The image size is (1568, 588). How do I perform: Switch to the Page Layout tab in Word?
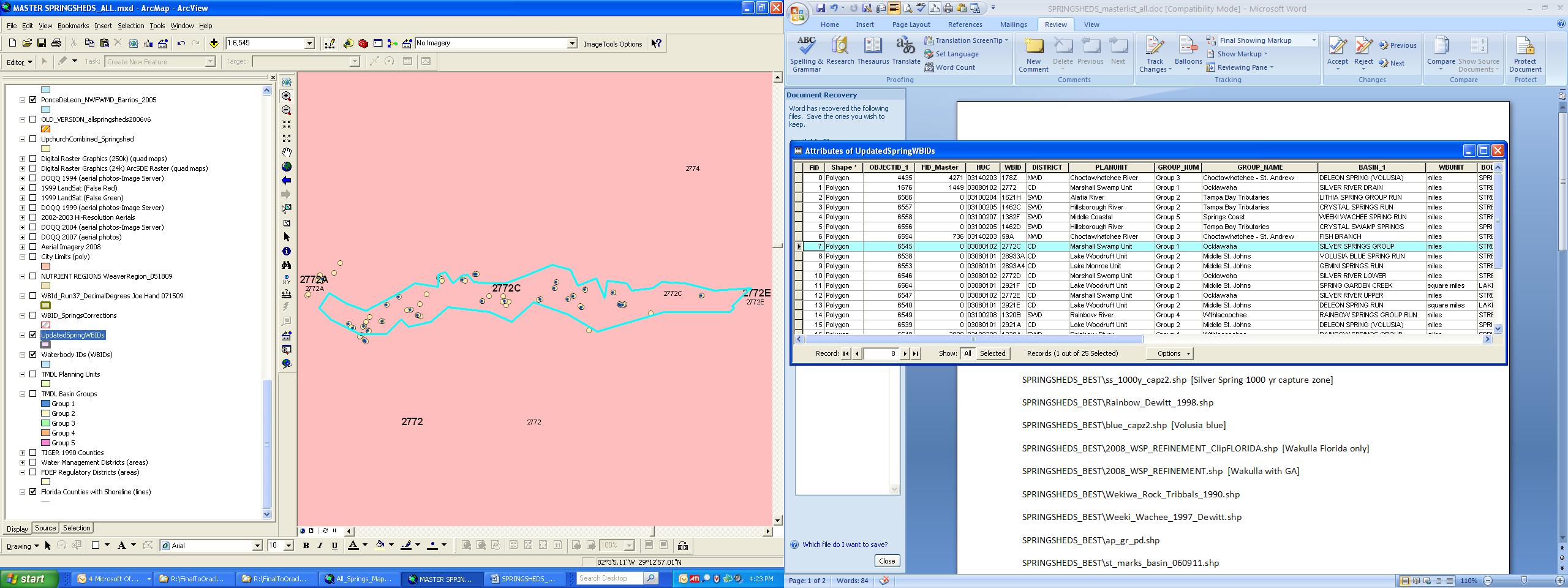click(911, 24)
